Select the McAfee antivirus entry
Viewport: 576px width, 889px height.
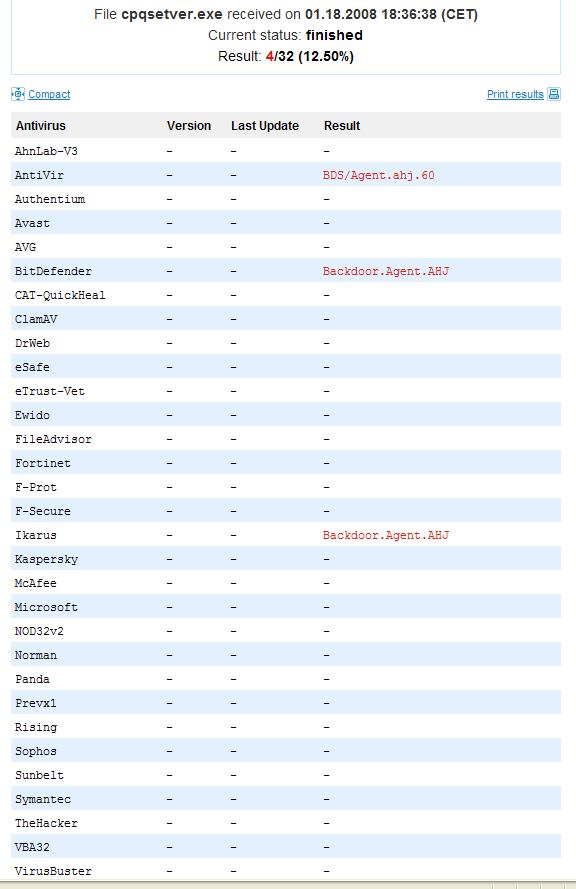click(36, 583)
